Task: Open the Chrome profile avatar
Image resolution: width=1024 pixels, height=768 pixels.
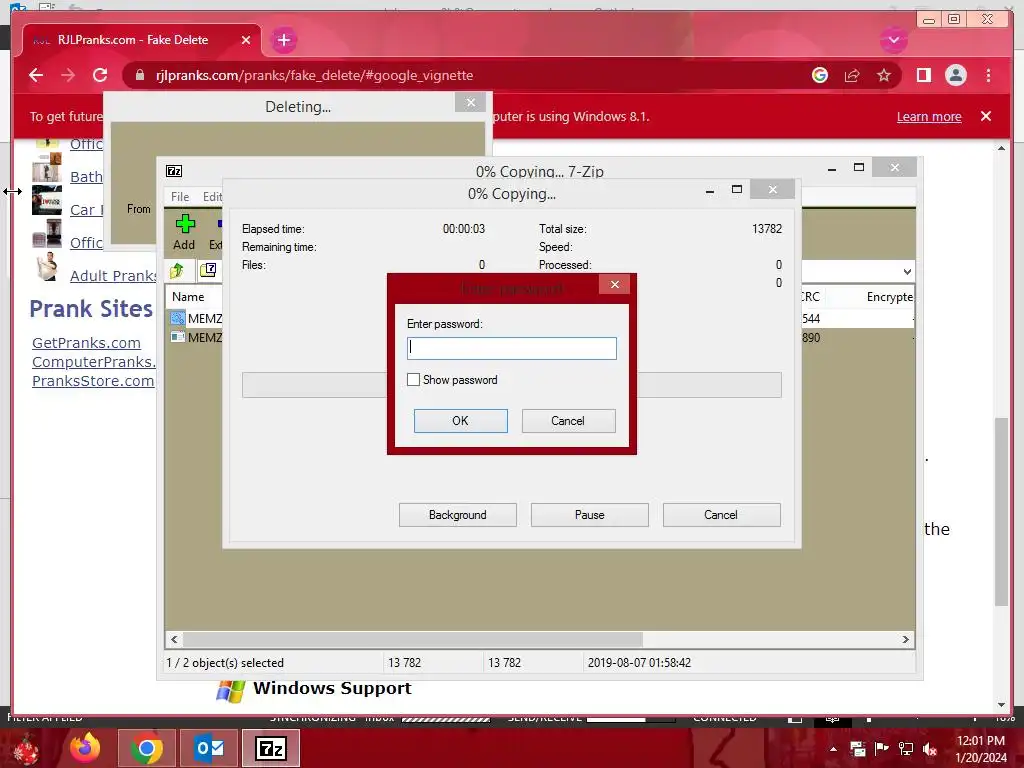Action: 955,75
